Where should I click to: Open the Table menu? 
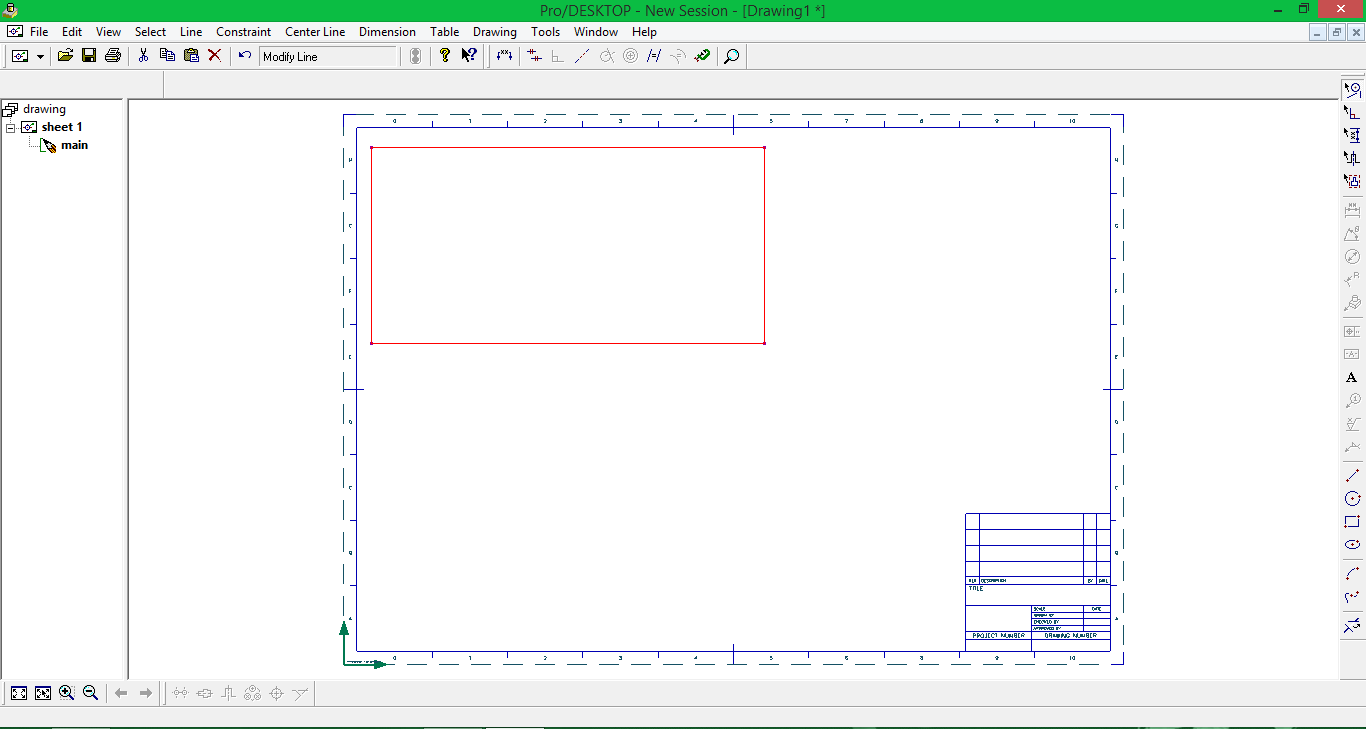pos(445,32)
